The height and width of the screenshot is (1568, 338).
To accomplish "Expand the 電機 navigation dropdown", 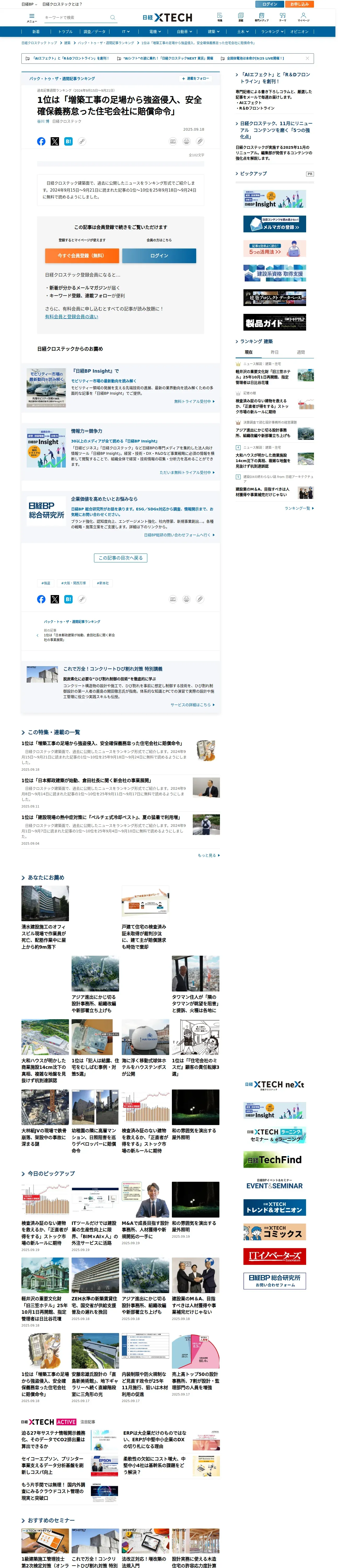I will (x=155, y=32).
